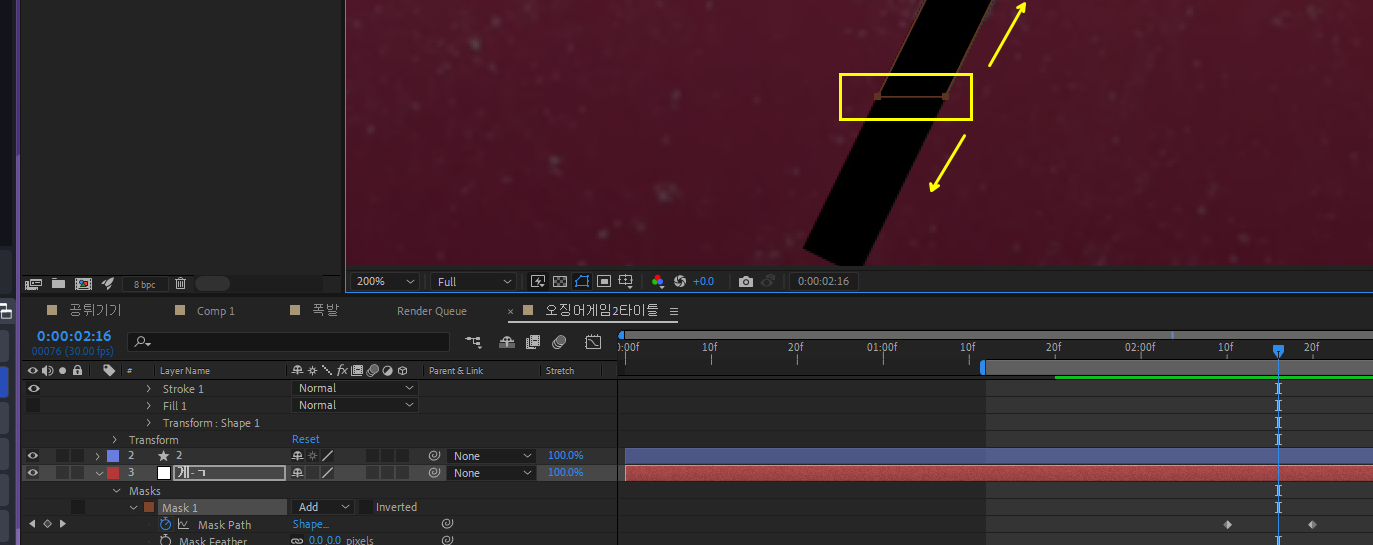The height and width of the screenshot is (545, 1373).
Task: Click the viewer 0:00:02:16 preview time
Action: coord(823,281)
